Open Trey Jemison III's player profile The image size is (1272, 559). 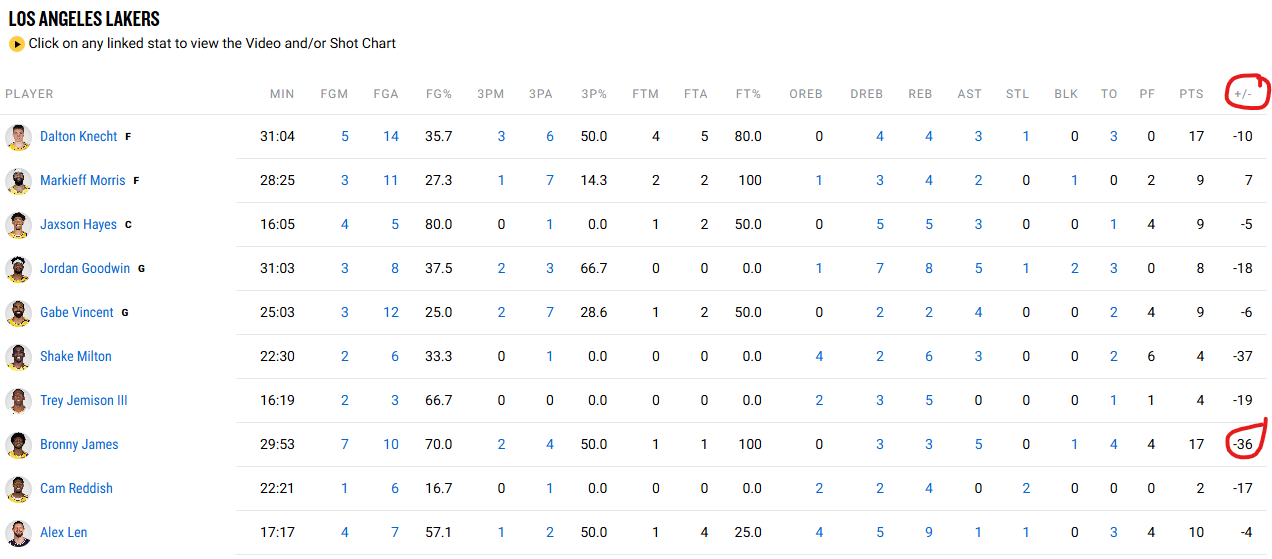(x=84, y=401)
